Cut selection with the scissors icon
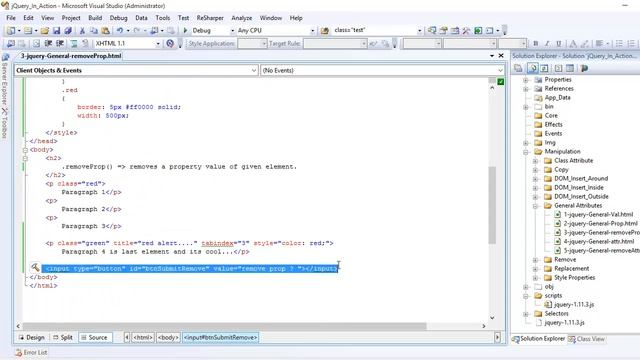The height and width of the screenshot is (360, 640). (82, 31)
